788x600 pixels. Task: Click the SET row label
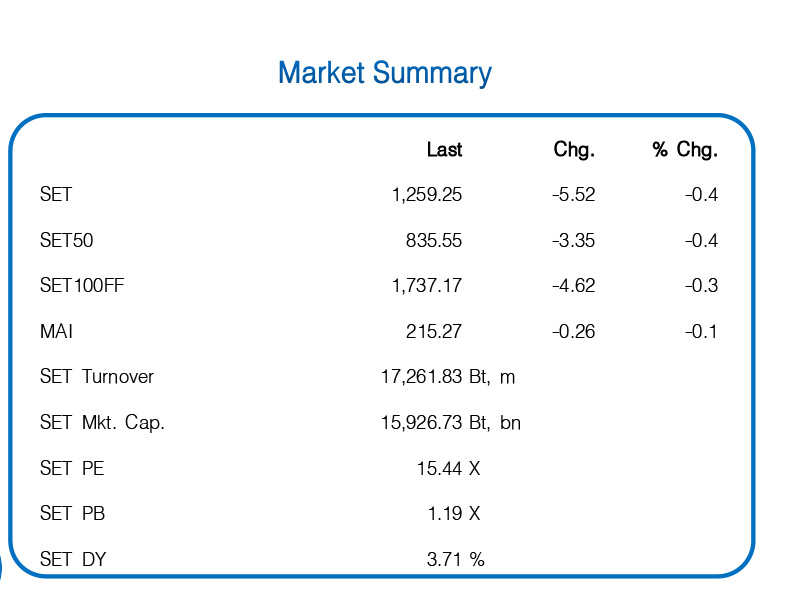coord(56,195)
